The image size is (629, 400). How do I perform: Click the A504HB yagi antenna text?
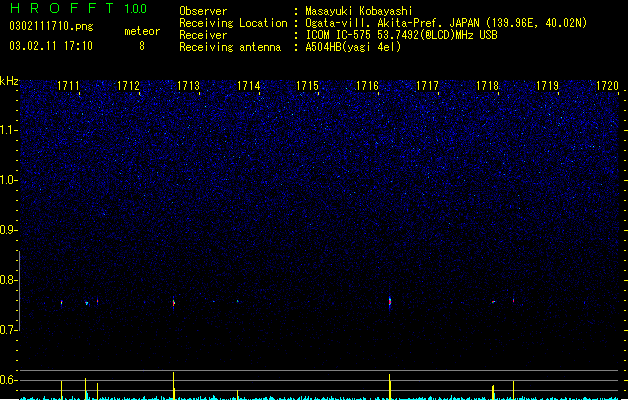tap(353, 47)
